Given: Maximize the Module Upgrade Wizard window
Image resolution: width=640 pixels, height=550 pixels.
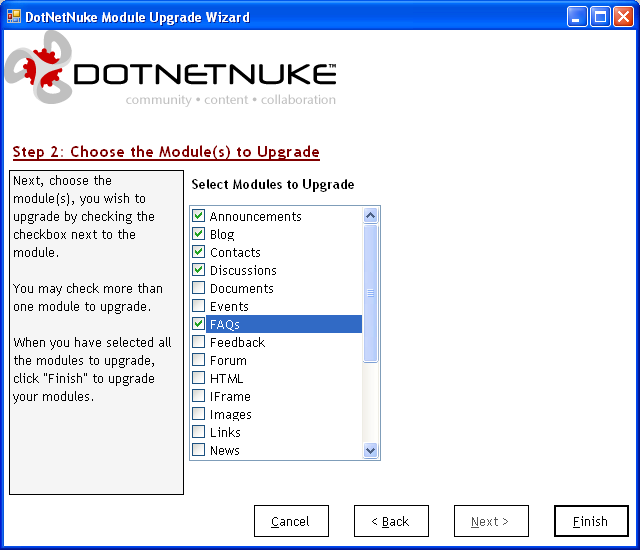Looking at the screenshot, I should click(x=600, y=17).
